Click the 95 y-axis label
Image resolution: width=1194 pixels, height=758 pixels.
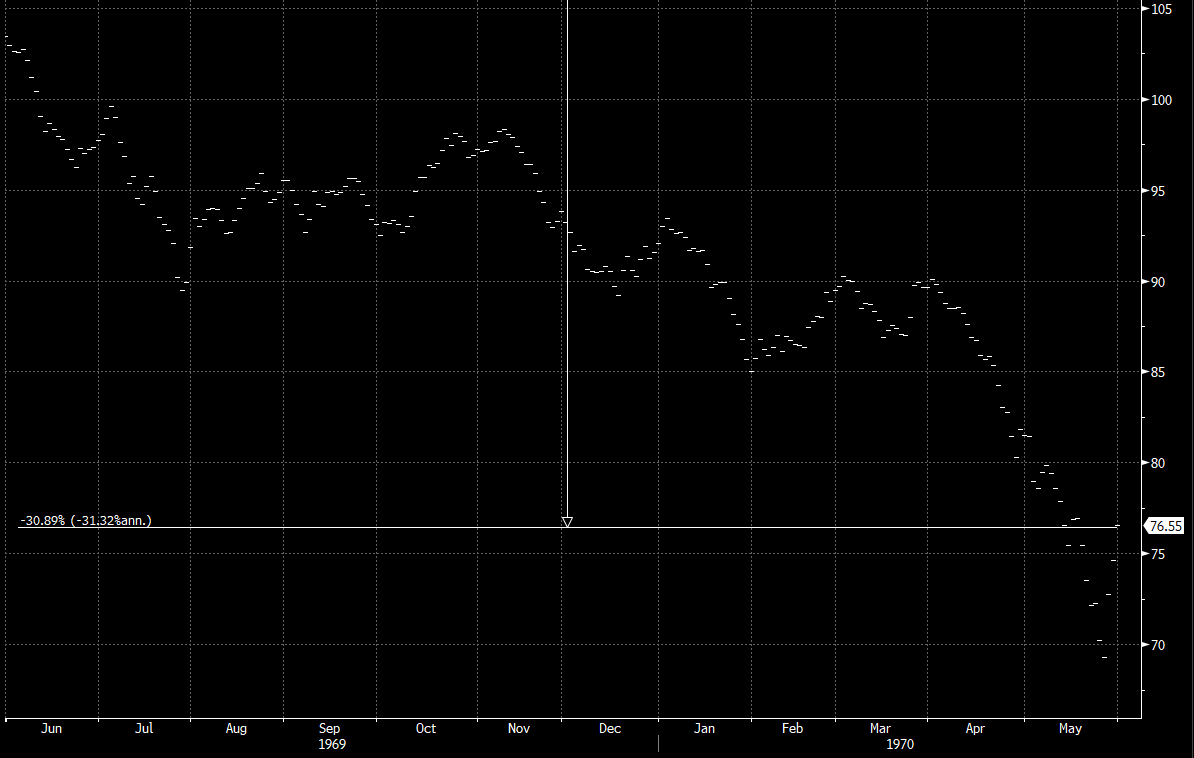(1158, 191)
